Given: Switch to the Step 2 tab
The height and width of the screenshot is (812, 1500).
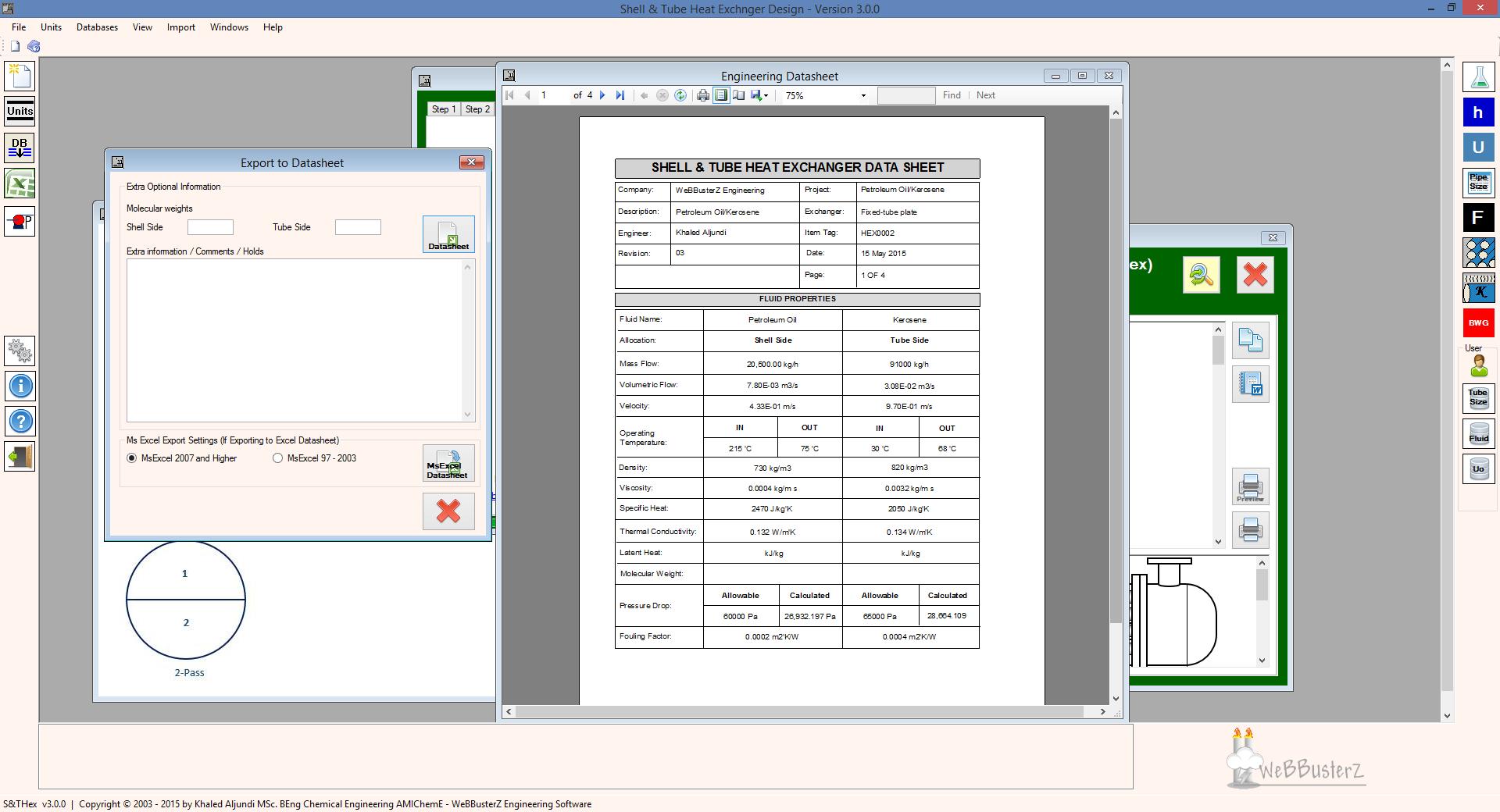Looking at the screenshot, I should point(477,109).
